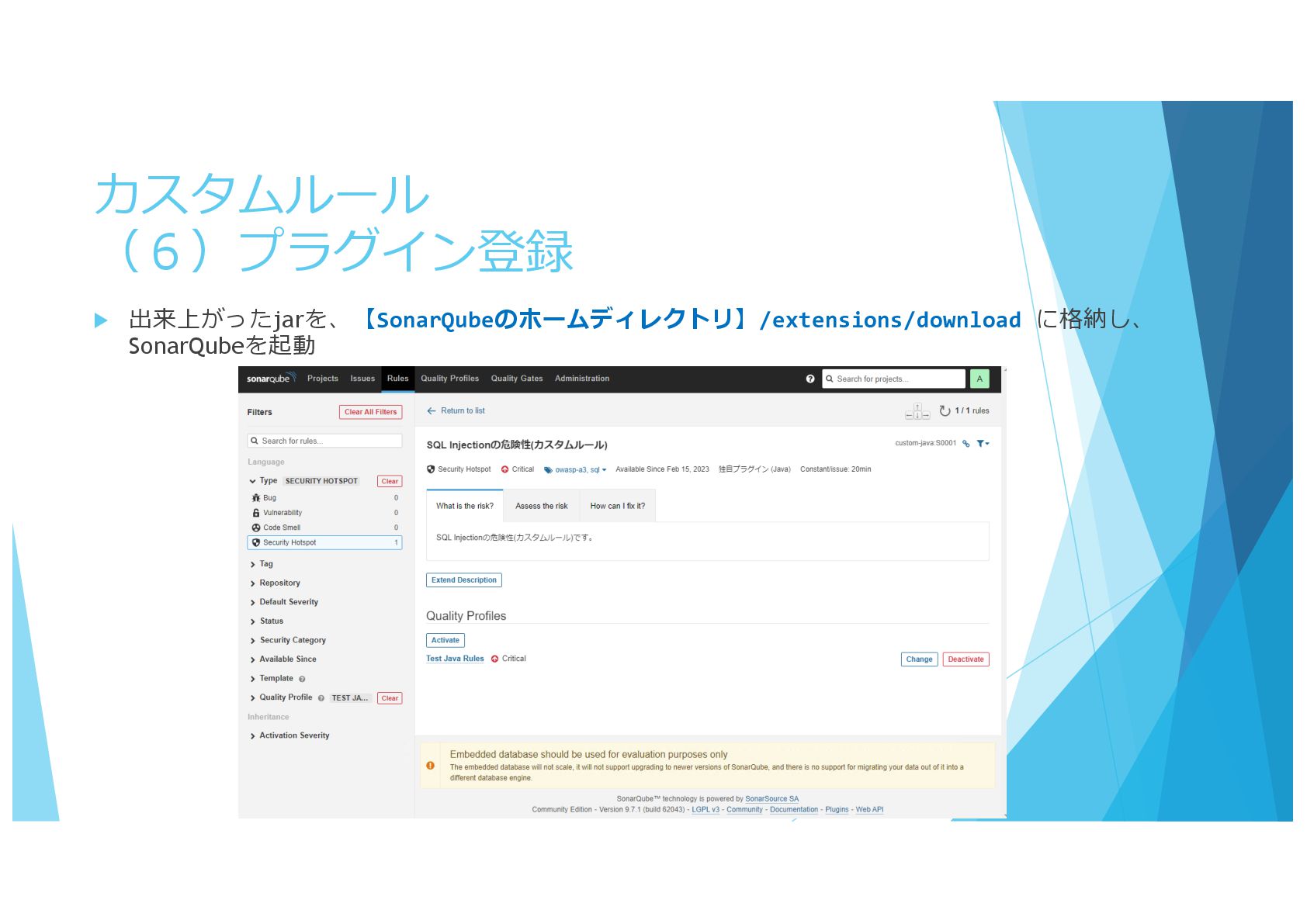This screenshot has width=1307, height=924.
Task: Copy rule permalink via link icon
Action: (966, 444)
